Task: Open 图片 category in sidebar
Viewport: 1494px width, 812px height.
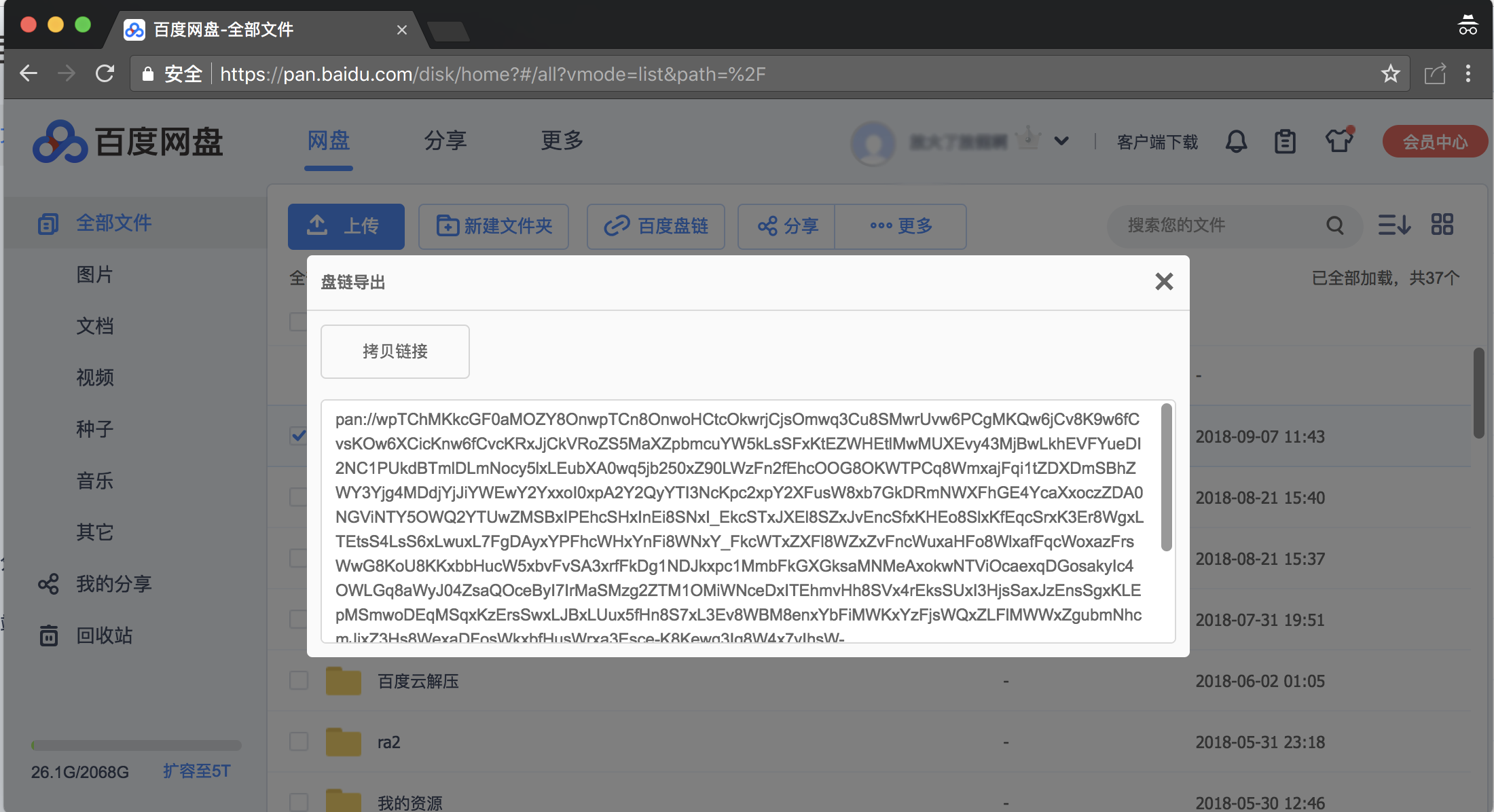Action: click(94, 274)
